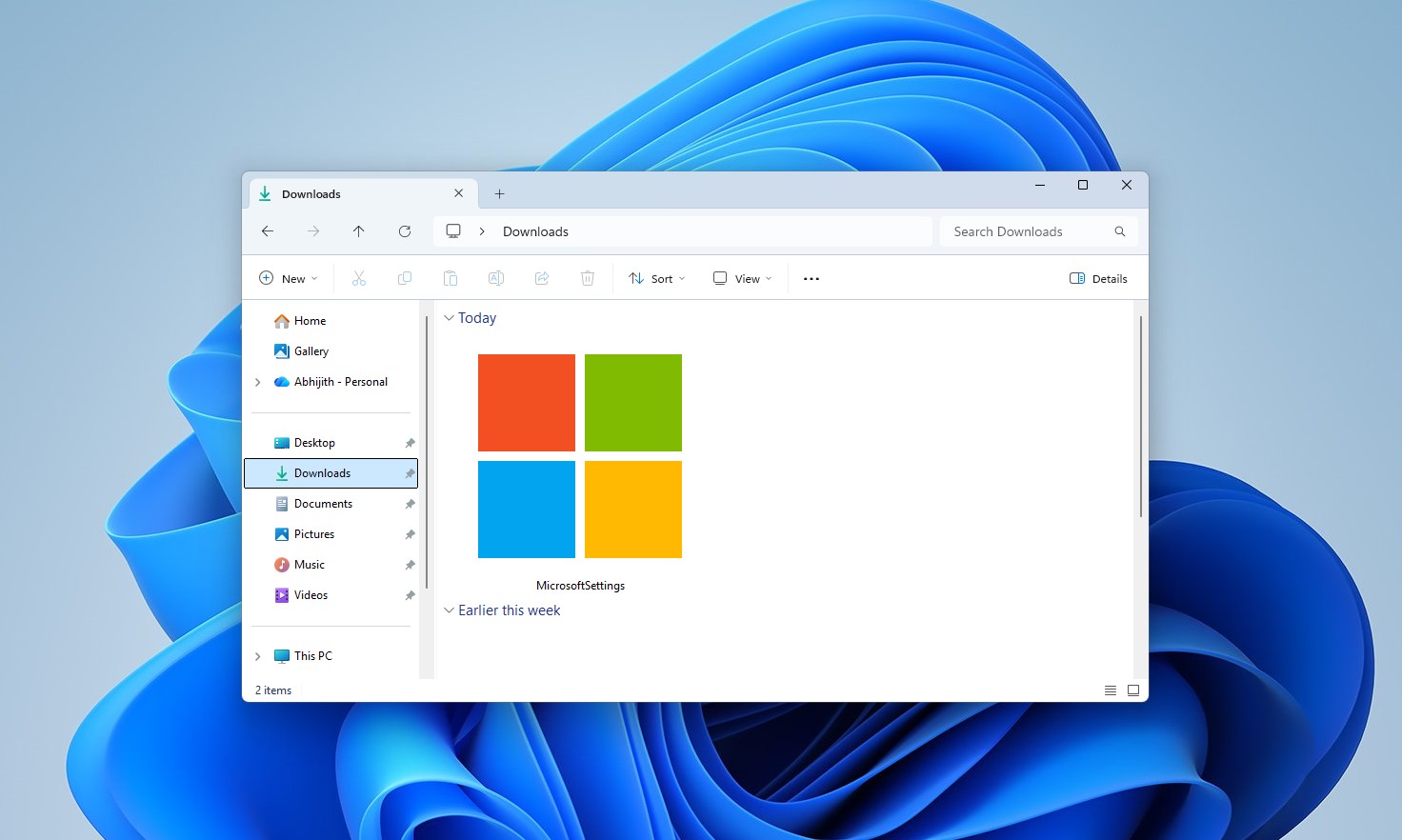Click the pin icon beside Videos
1402x840 pixels.
(x=410, y=595)
